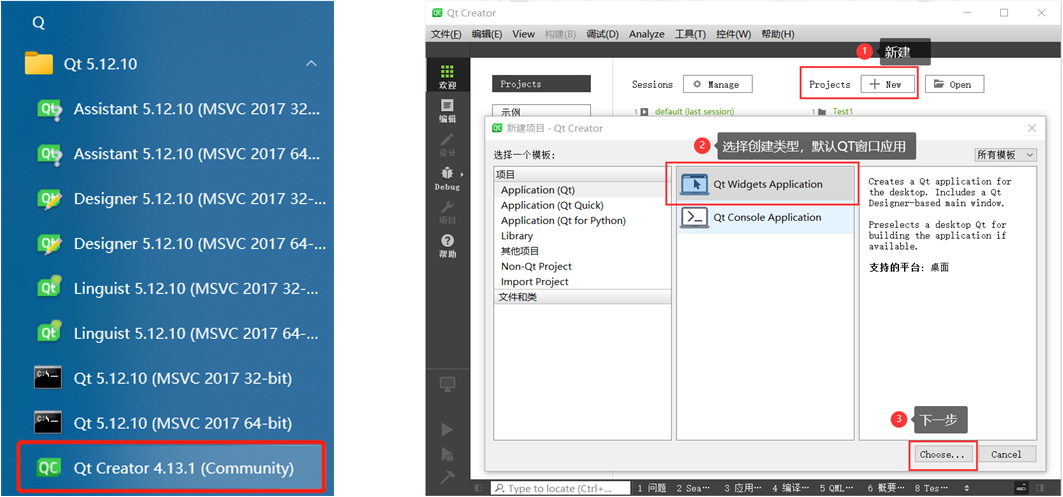Click the Choose... button
Screen dimensions: 1063x497
point(942,454)
